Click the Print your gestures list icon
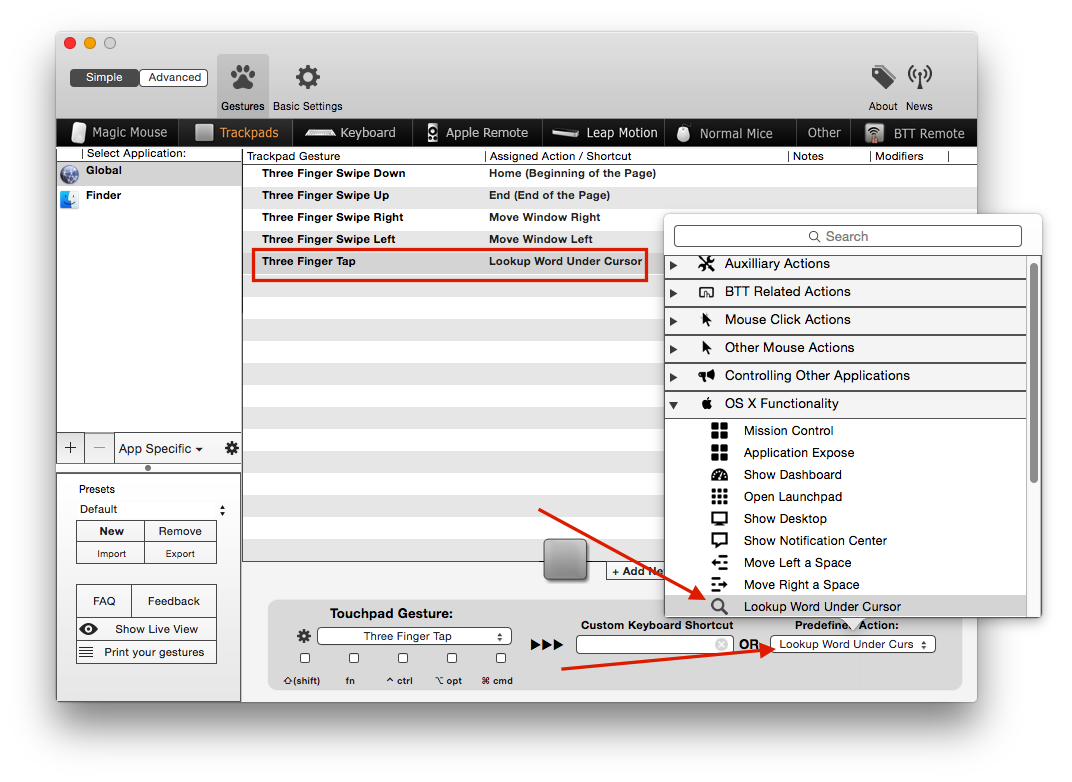The height and width of the screenshot is (782, 1072). [86, 652]
